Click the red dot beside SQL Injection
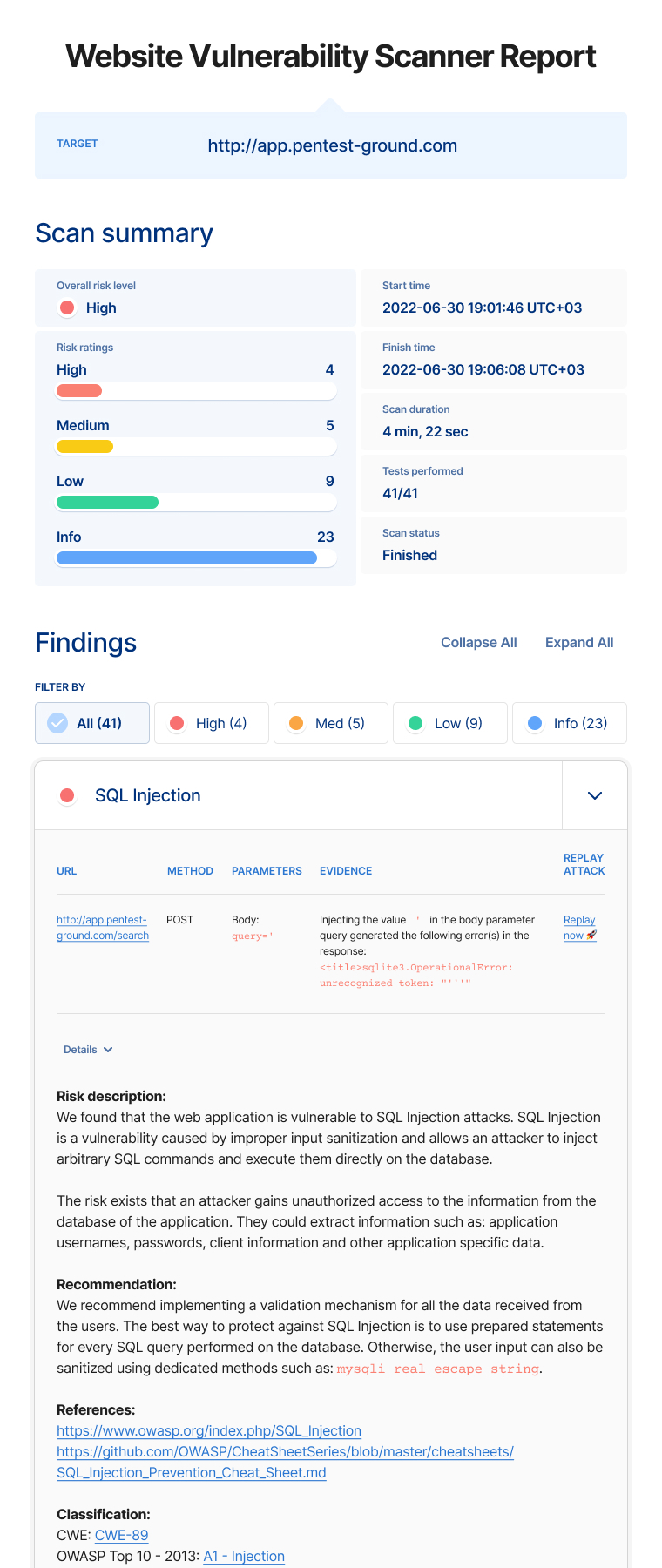Viewport: 662px width, 1568px height. coord(67,795)
